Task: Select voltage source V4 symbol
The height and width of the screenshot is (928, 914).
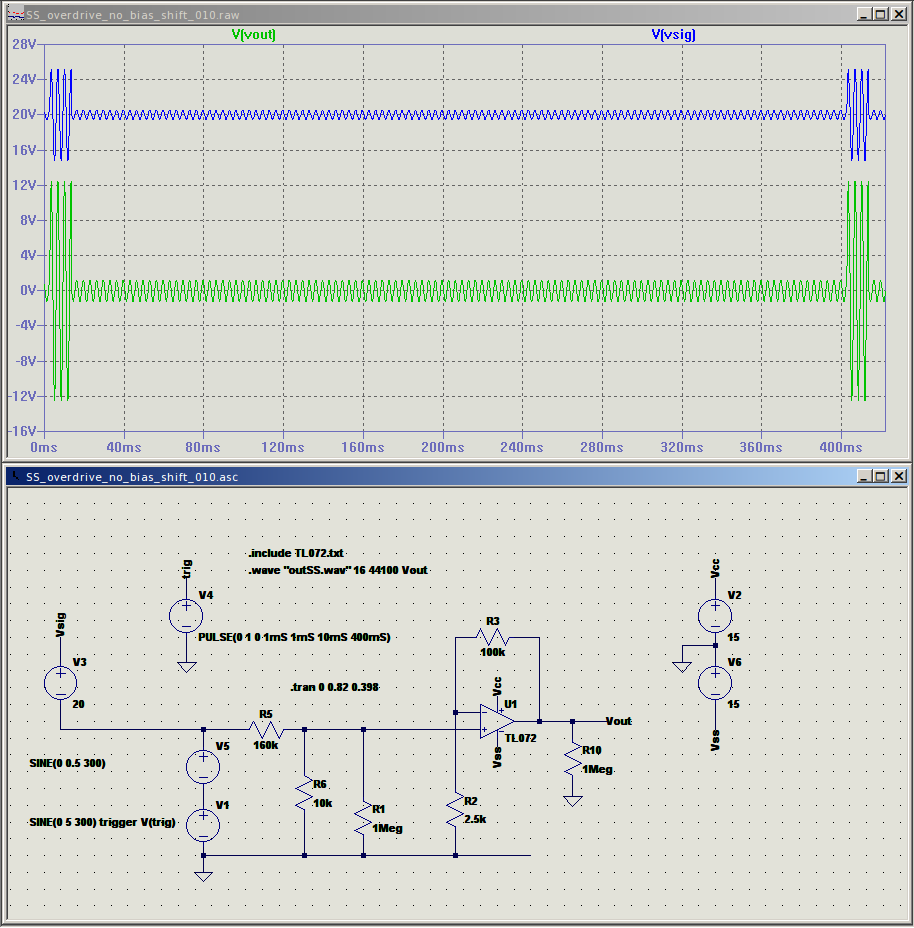Action: (186, 616)
